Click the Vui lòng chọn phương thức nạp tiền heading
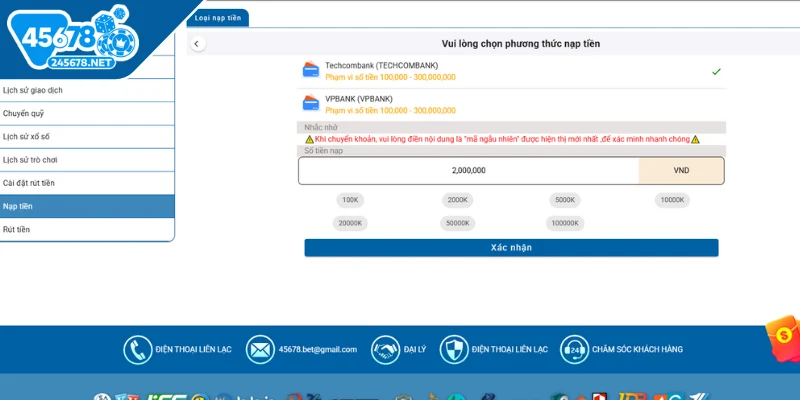Image resolution: width=800 pixels, height=400 pixels. point(521,44)
